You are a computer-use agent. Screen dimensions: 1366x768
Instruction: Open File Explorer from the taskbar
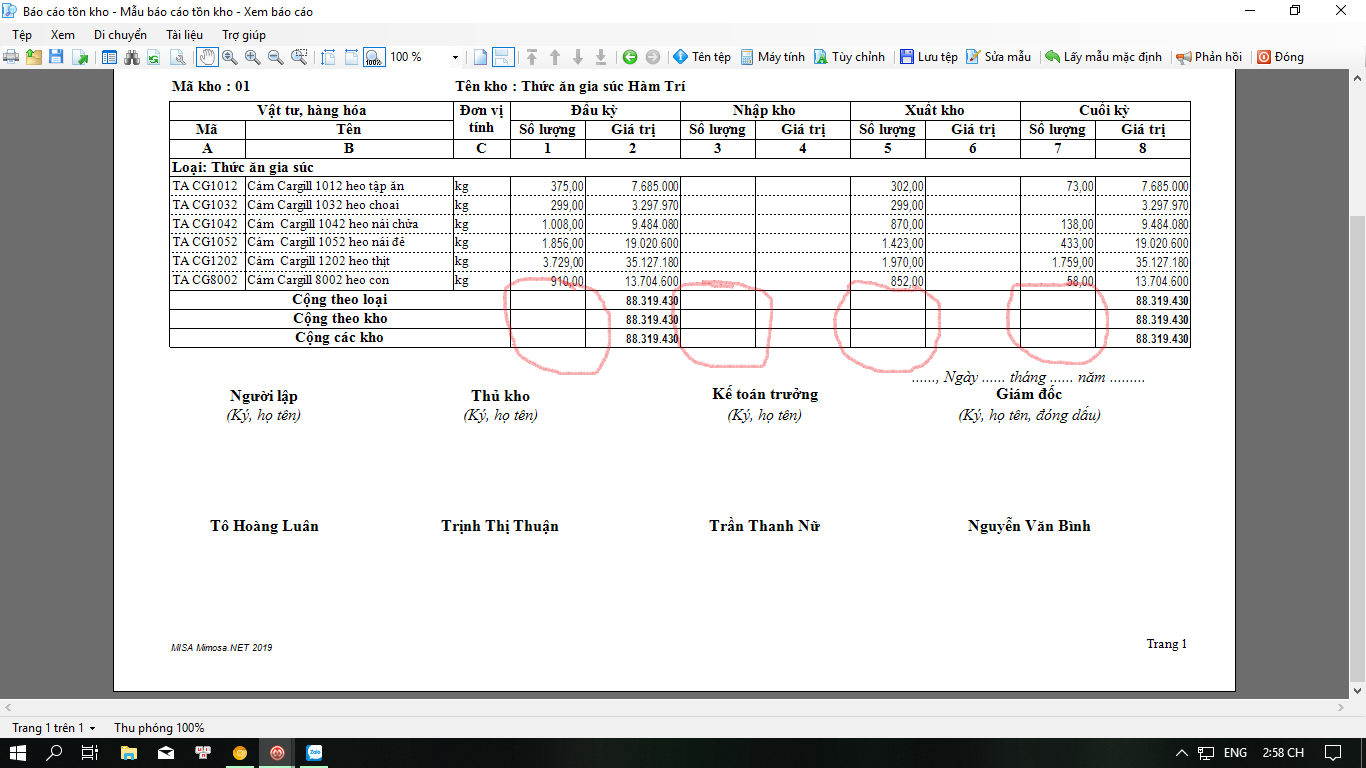pos(129,752)
